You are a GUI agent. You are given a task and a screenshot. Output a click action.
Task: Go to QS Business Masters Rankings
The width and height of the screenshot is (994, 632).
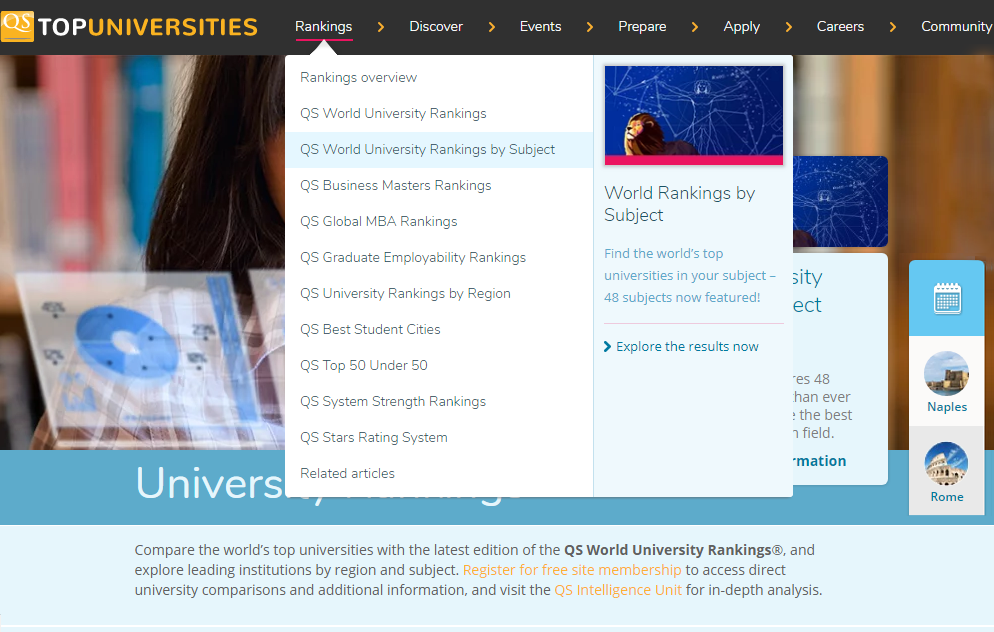click(x=439, y=186)
